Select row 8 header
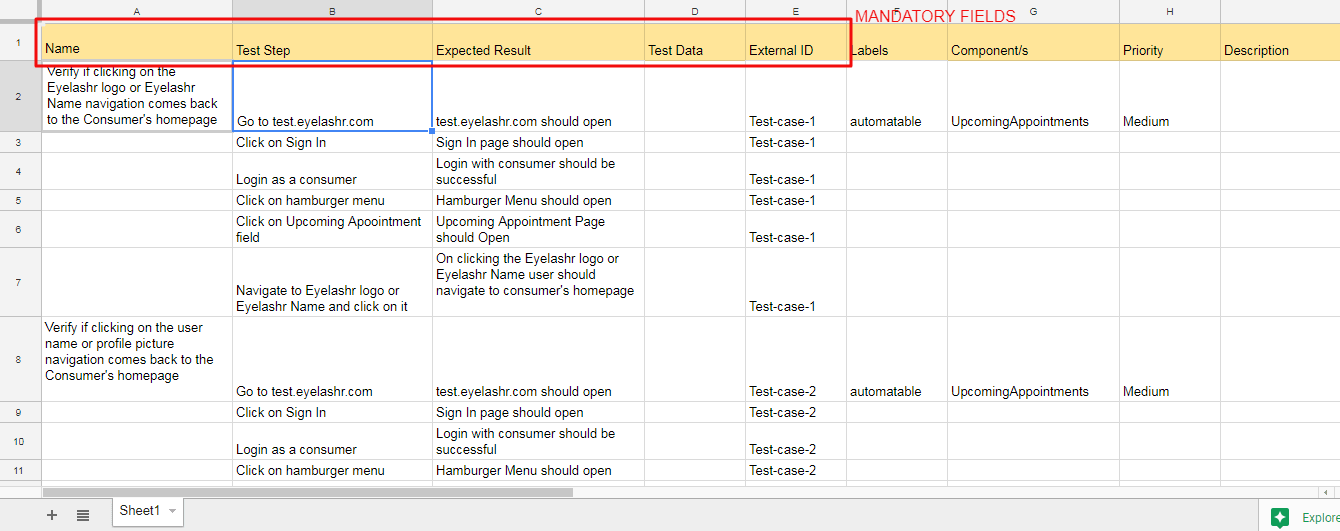Image resolution: width=1340 pixels, height=531 pixels. (20, 359)
